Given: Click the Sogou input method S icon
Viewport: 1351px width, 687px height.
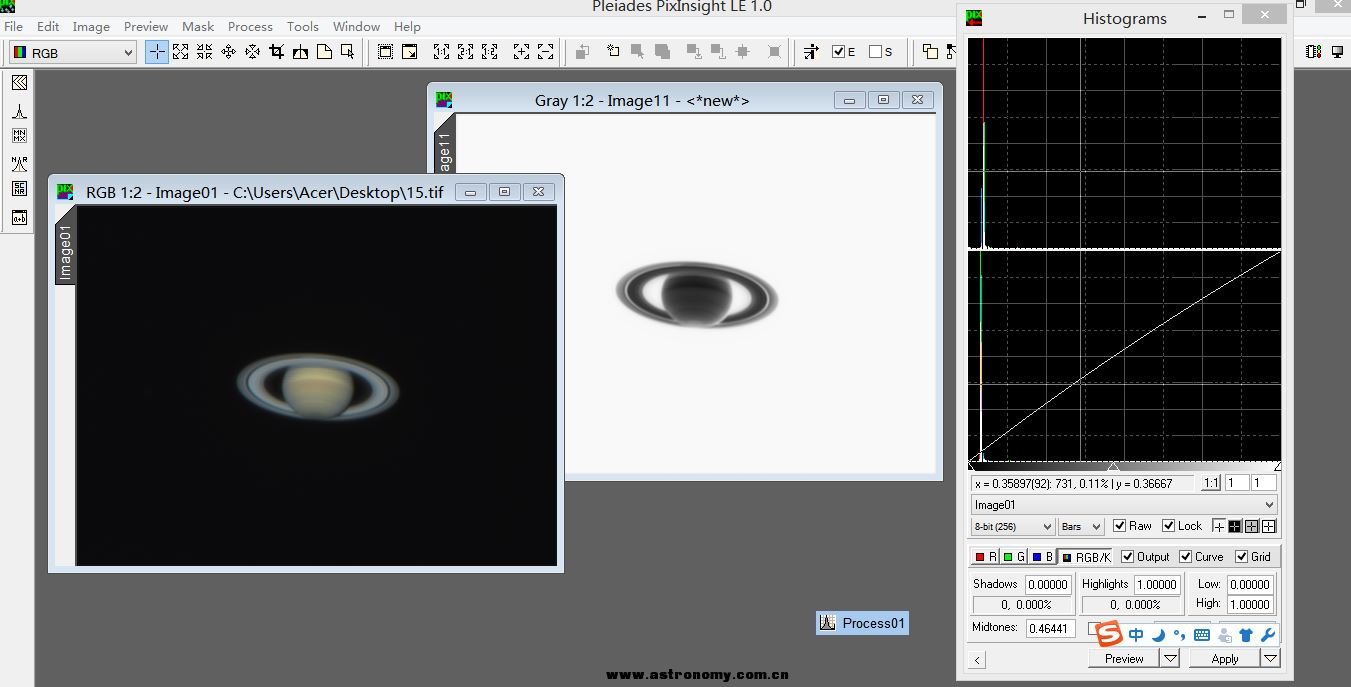Looking at the screenshot, I should [1108, 633].
